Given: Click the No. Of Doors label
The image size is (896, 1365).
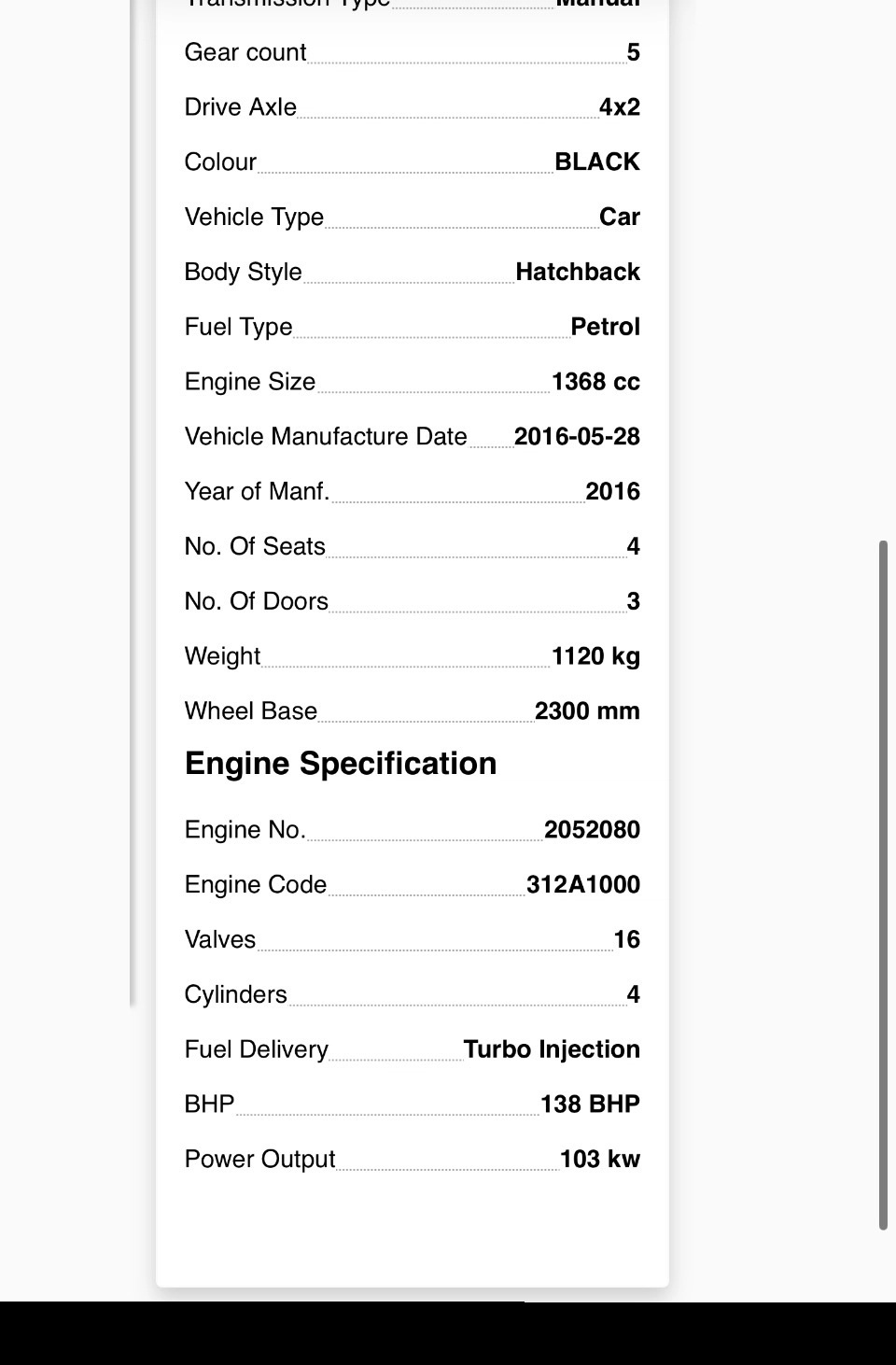Looking at the screenshot, I should (x=257, y=601).
